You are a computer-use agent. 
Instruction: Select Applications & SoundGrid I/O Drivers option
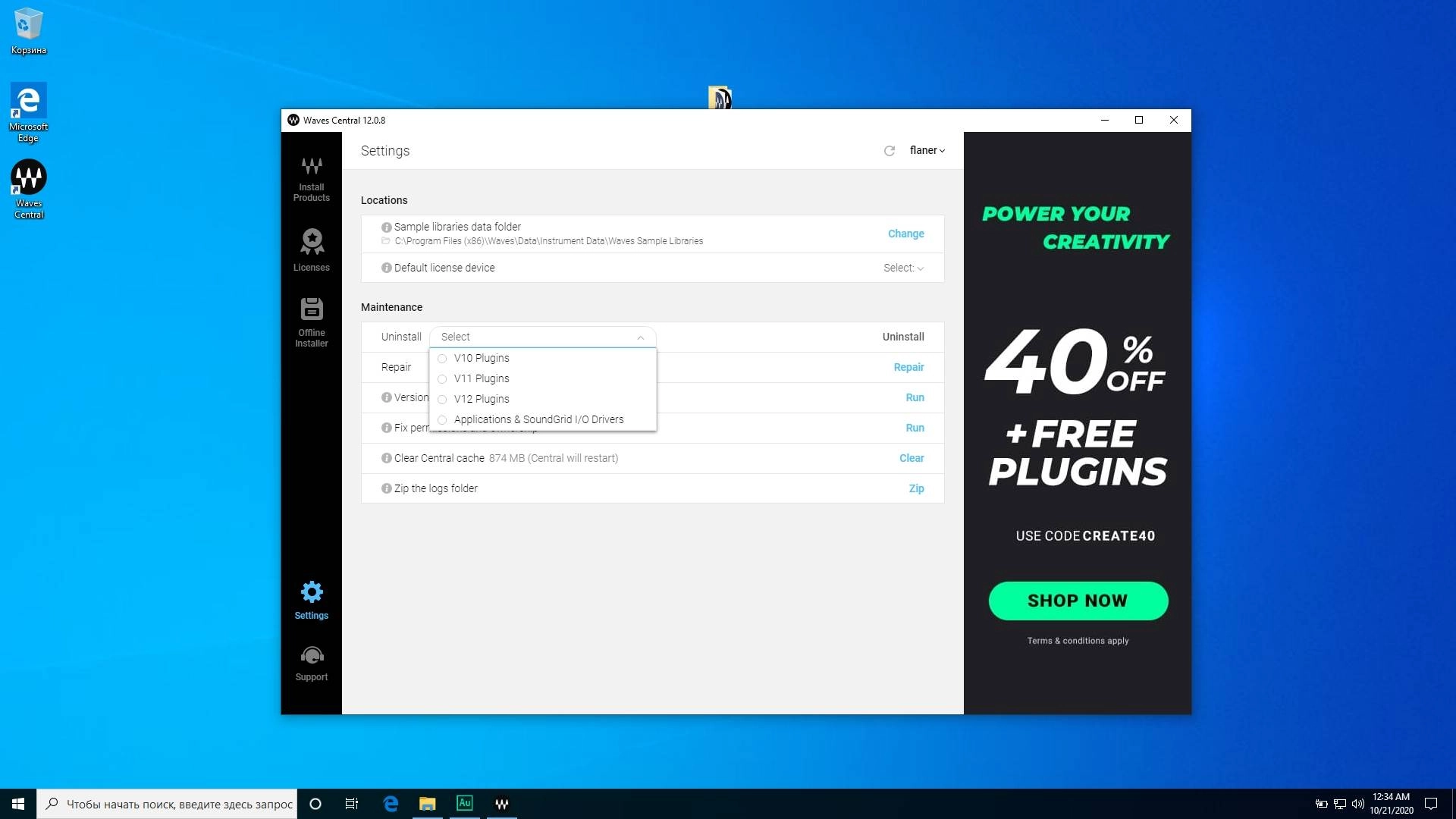point(542,420)
